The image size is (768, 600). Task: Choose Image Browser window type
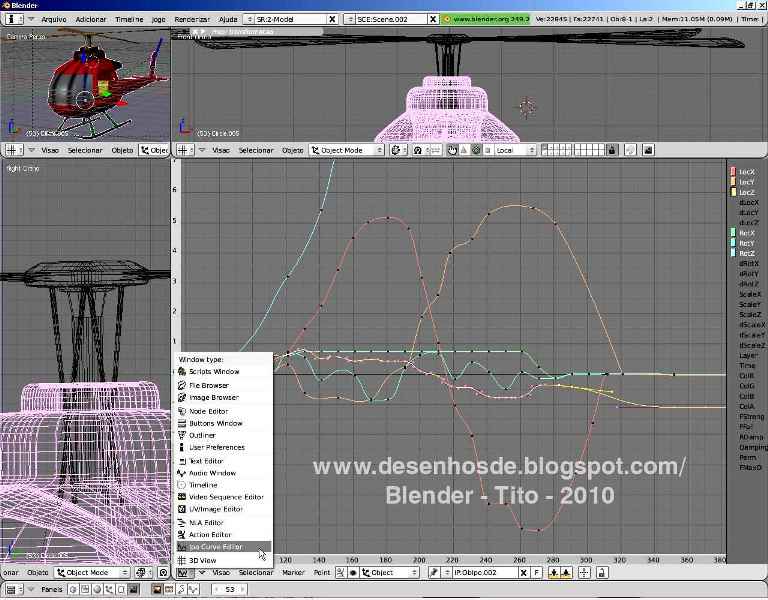(223, 398)
